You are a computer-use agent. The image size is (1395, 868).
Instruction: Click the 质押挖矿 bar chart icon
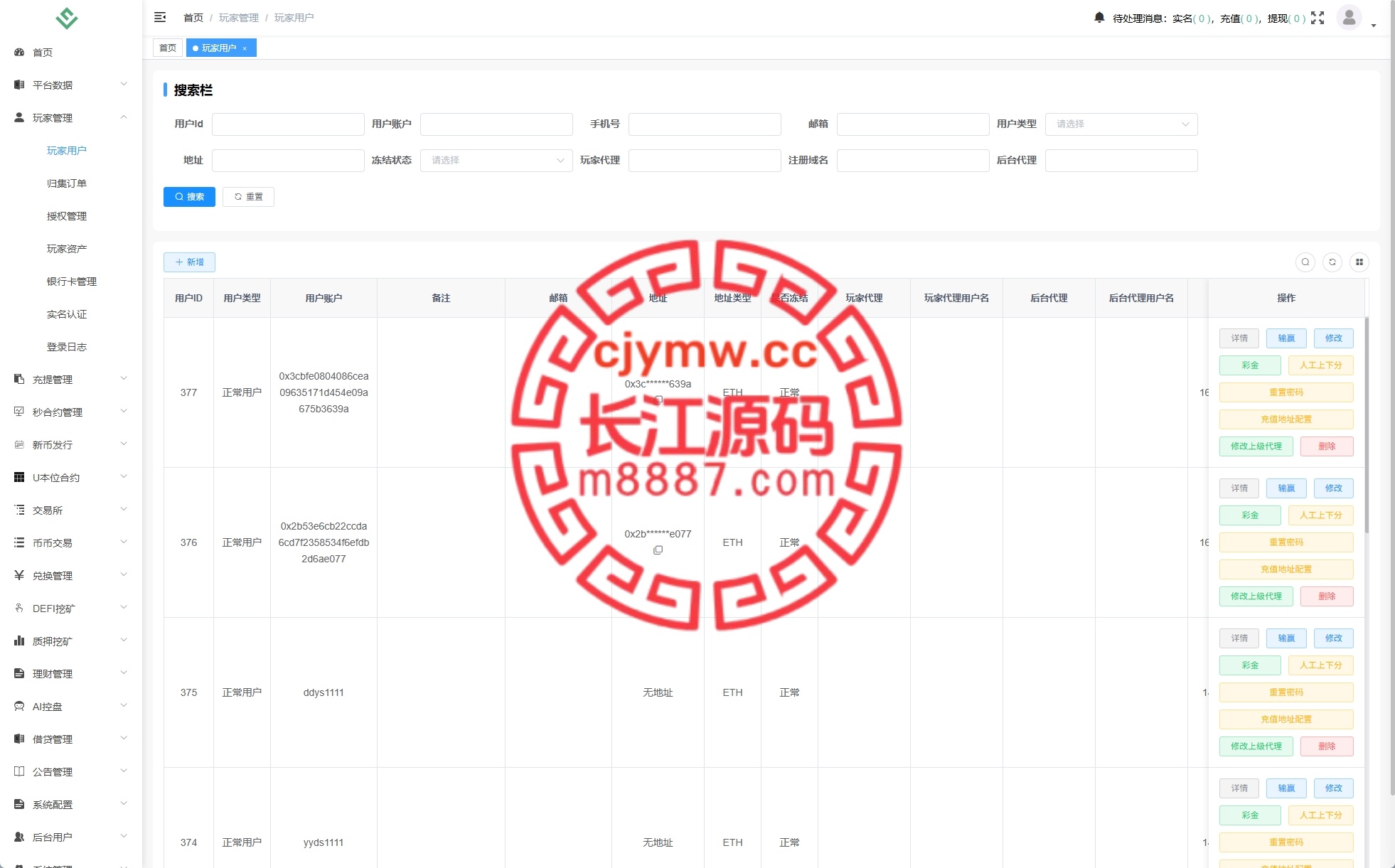pyautogui.click(x=19, y=641)
